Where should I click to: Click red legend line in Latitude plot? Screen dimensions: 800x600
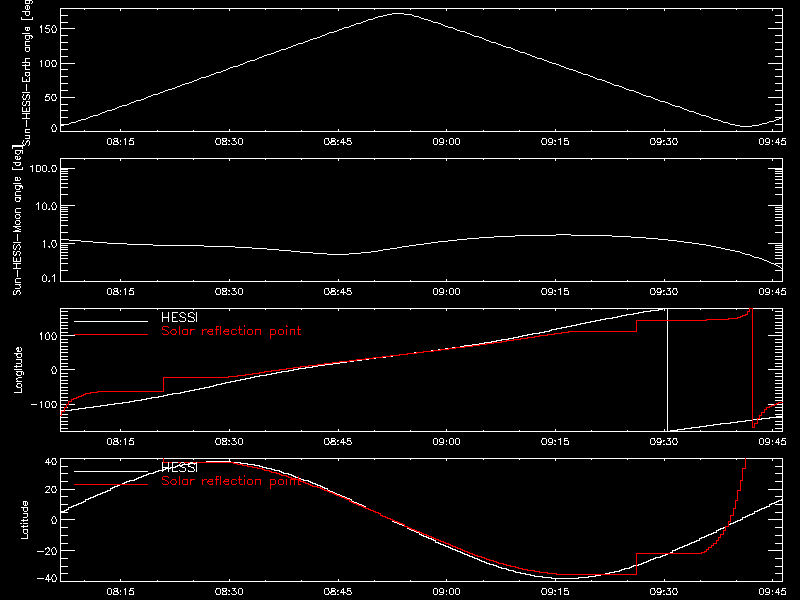click(111, 484)
